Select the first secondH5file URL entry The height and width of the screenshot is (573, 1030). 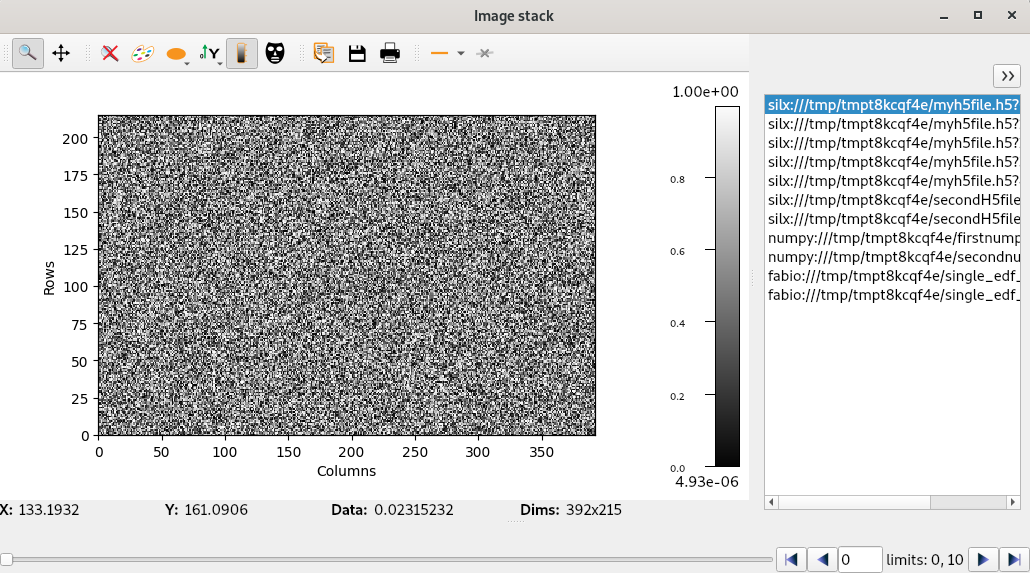pyautogui.click(x=893, y=200)
